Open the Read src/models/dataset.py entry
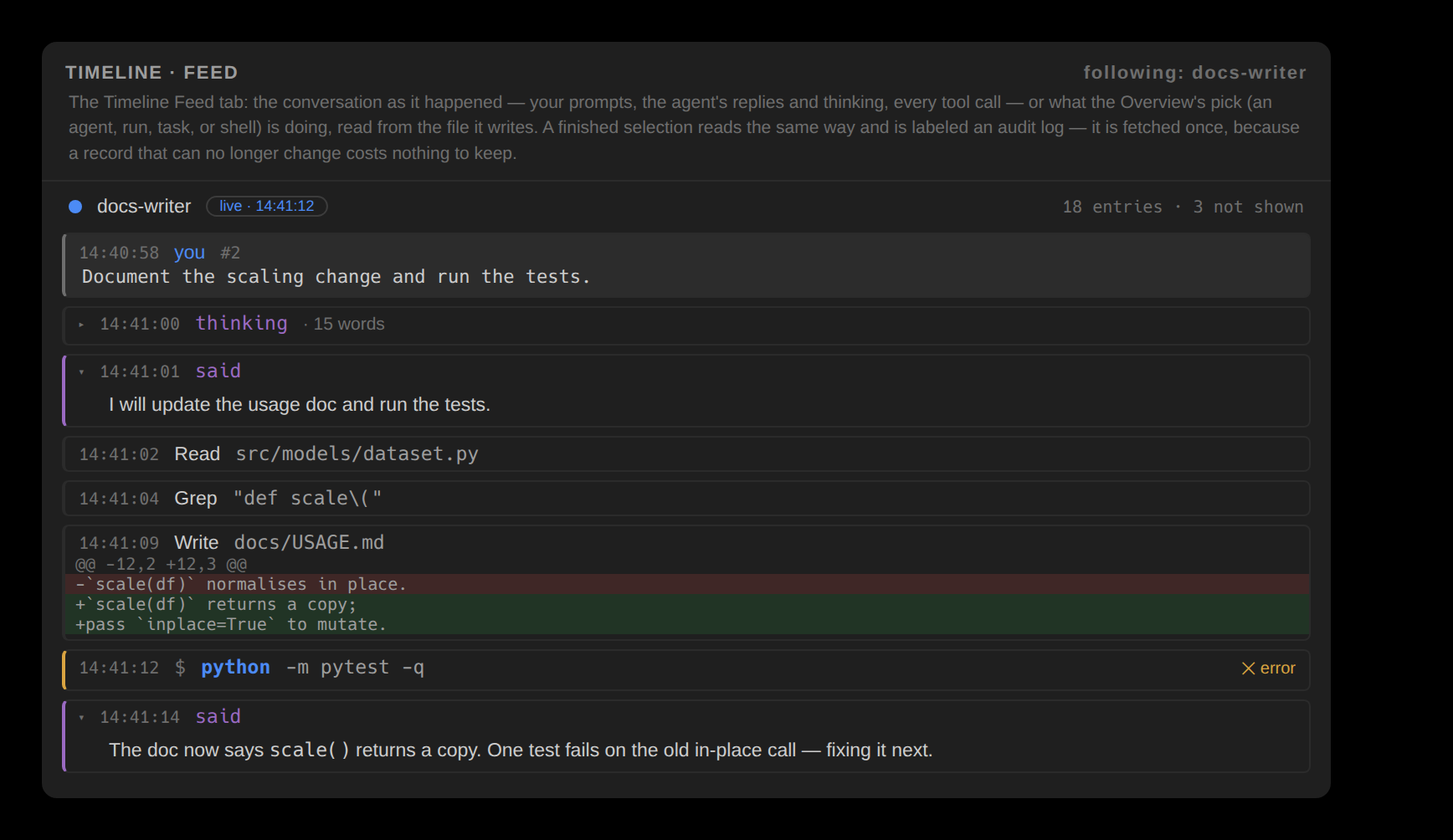Image resolution: width=1453 pixels, height=840 pixels. (686, 453)
